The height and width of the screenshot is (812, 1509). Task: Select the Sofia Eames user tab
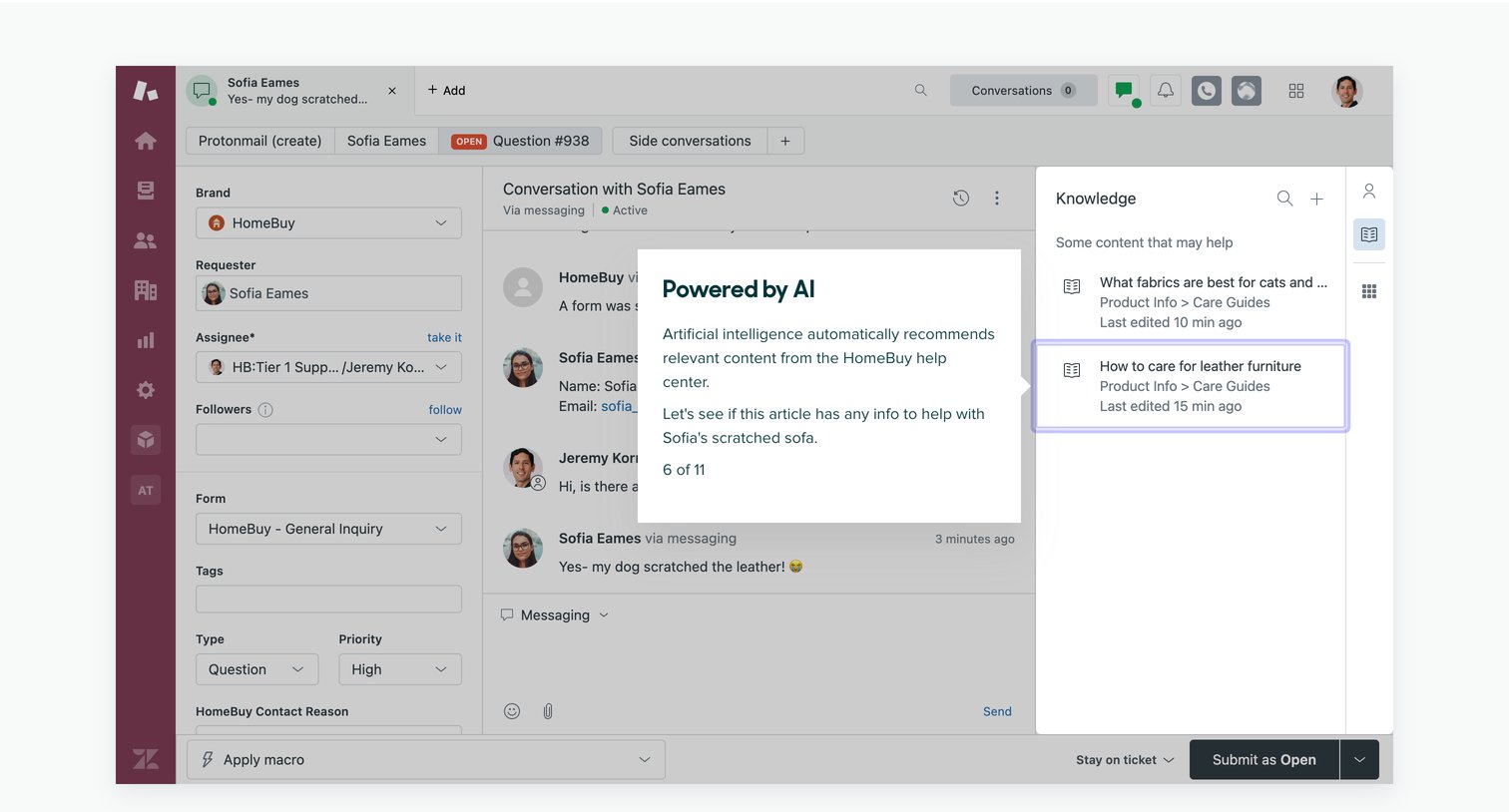pyautogui.click(x=386, y=141)
